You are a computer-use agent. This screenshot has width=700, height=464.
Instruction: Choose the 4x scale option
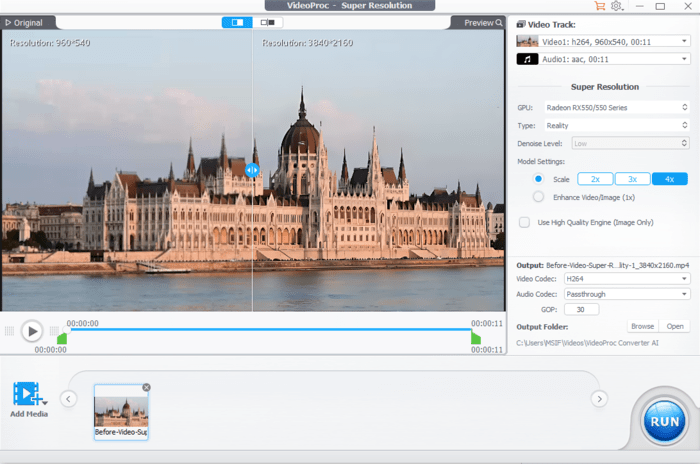click(x=670, y=179)
